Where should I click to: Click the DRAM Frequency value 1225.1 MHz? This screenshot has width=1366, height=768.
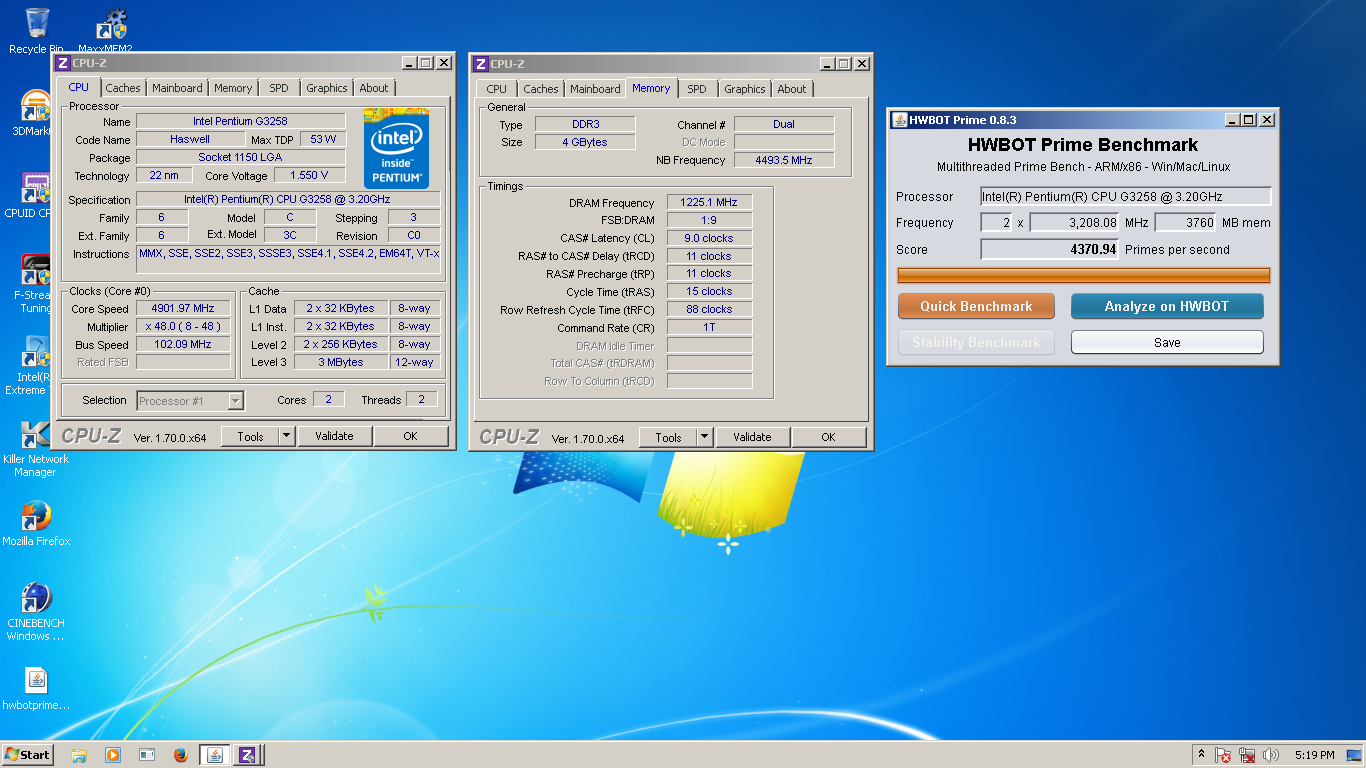coord(709,203)
